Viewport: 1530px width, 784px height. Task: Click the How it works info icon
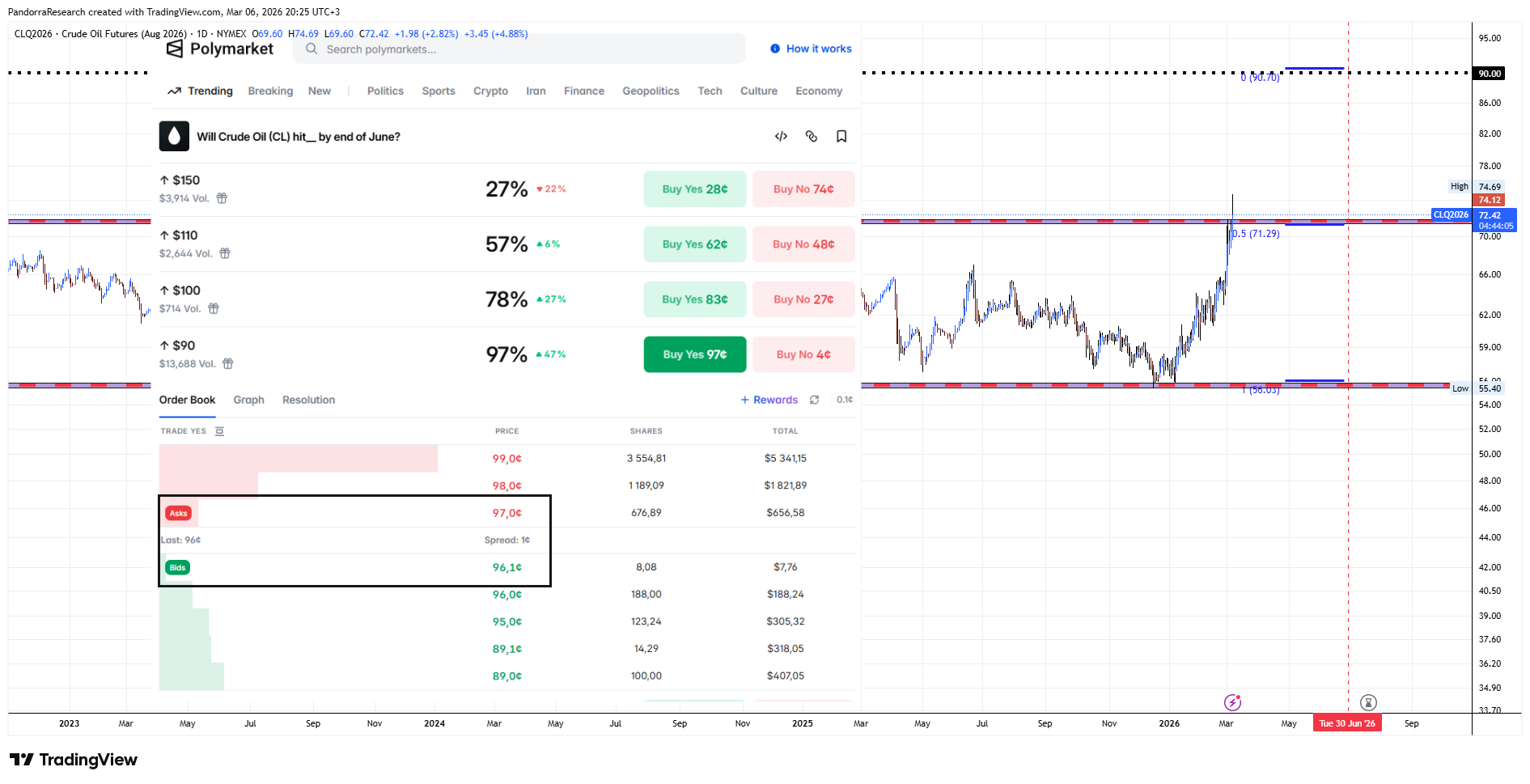[775, 49]
